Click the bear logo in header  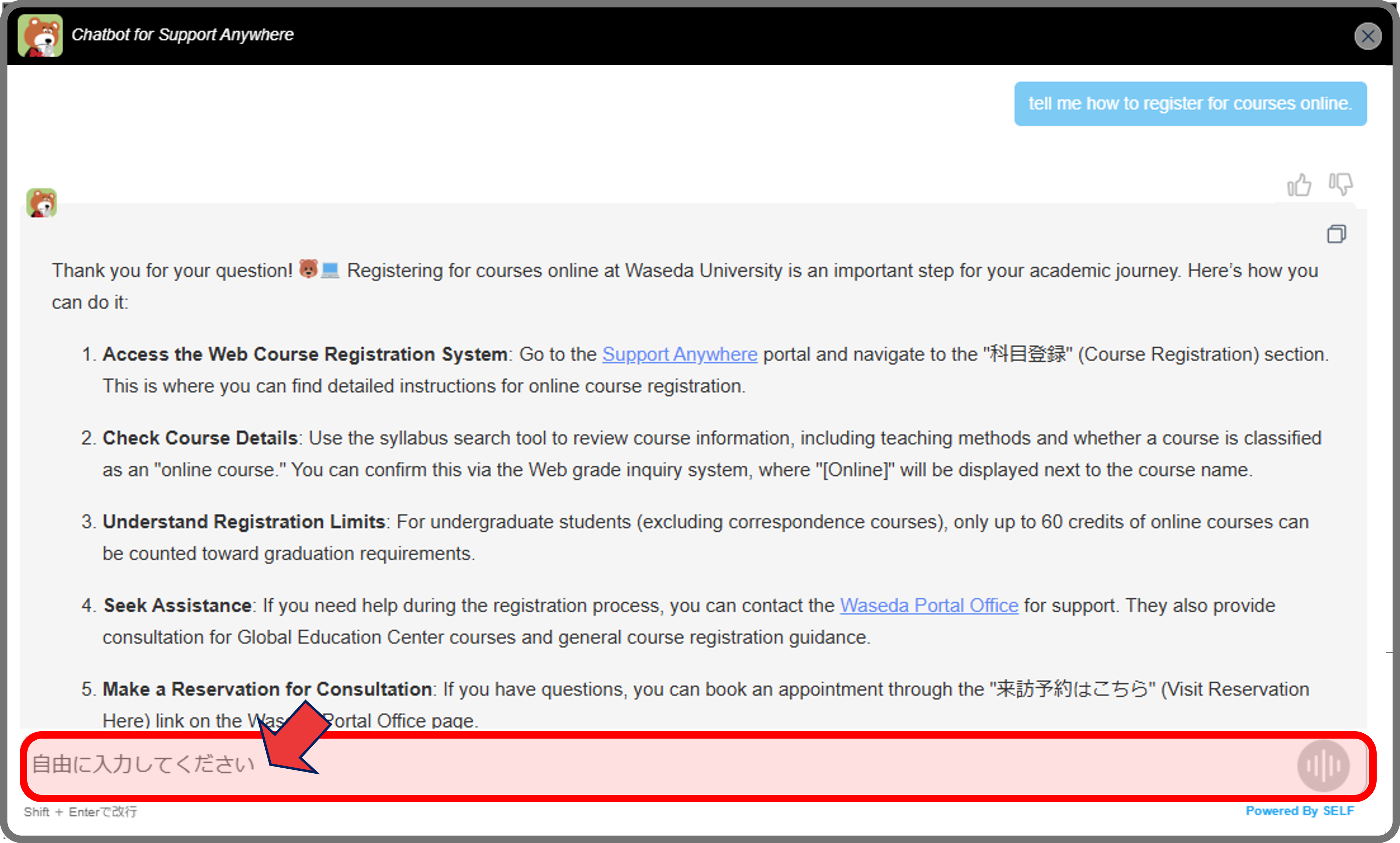click(40, 35)
